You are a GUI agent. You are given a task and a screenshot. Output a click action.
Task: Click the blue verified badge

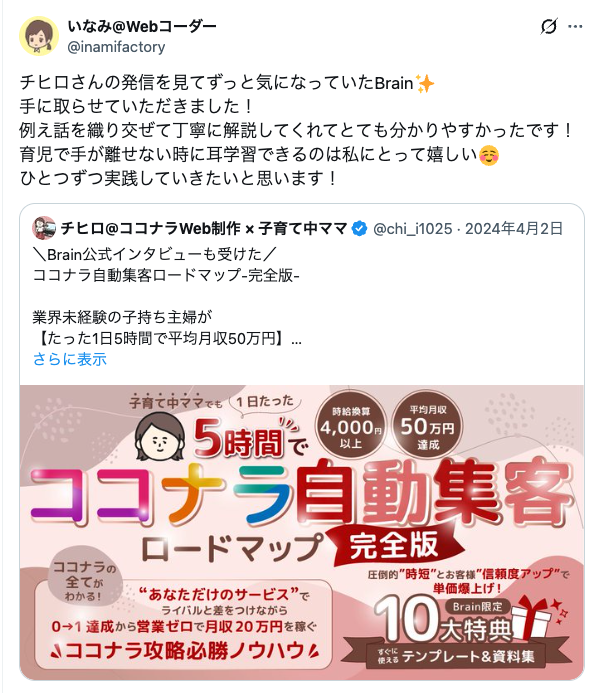pos(359,228)
